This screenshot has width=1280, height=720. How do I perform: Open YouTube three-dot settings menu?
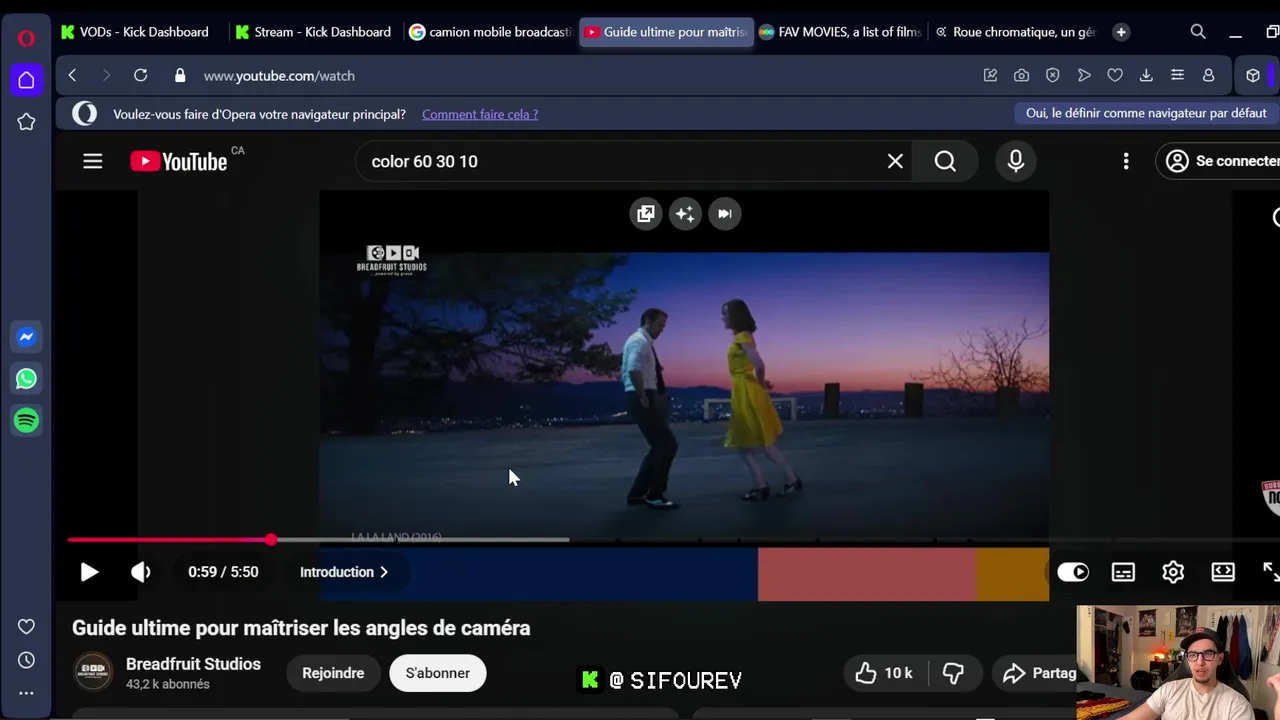(x=1126, y=161)
